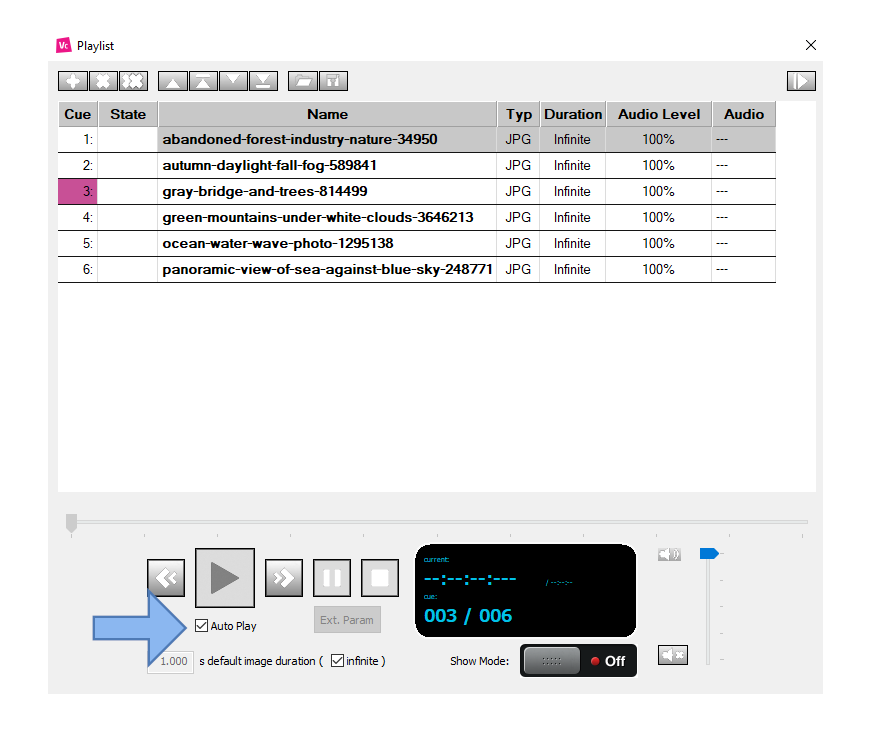The width and height of the screenshot is (870, 735).
Task: Toggle side panel with top-right arrow icon
Action: (x=801, y=82)
